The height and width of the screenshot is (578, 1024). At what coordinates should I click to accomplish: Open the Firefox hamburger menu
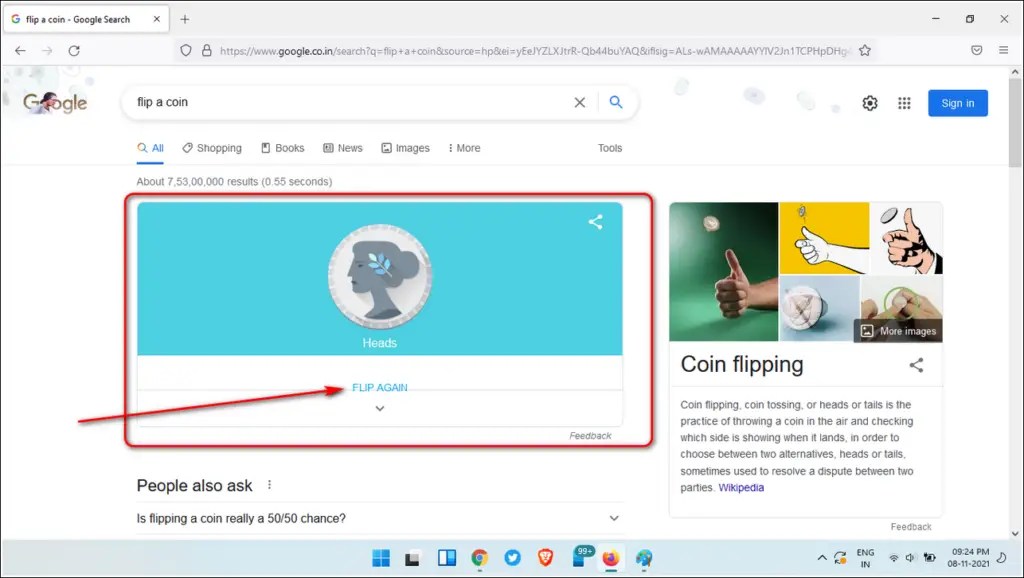pos(1003,50)
